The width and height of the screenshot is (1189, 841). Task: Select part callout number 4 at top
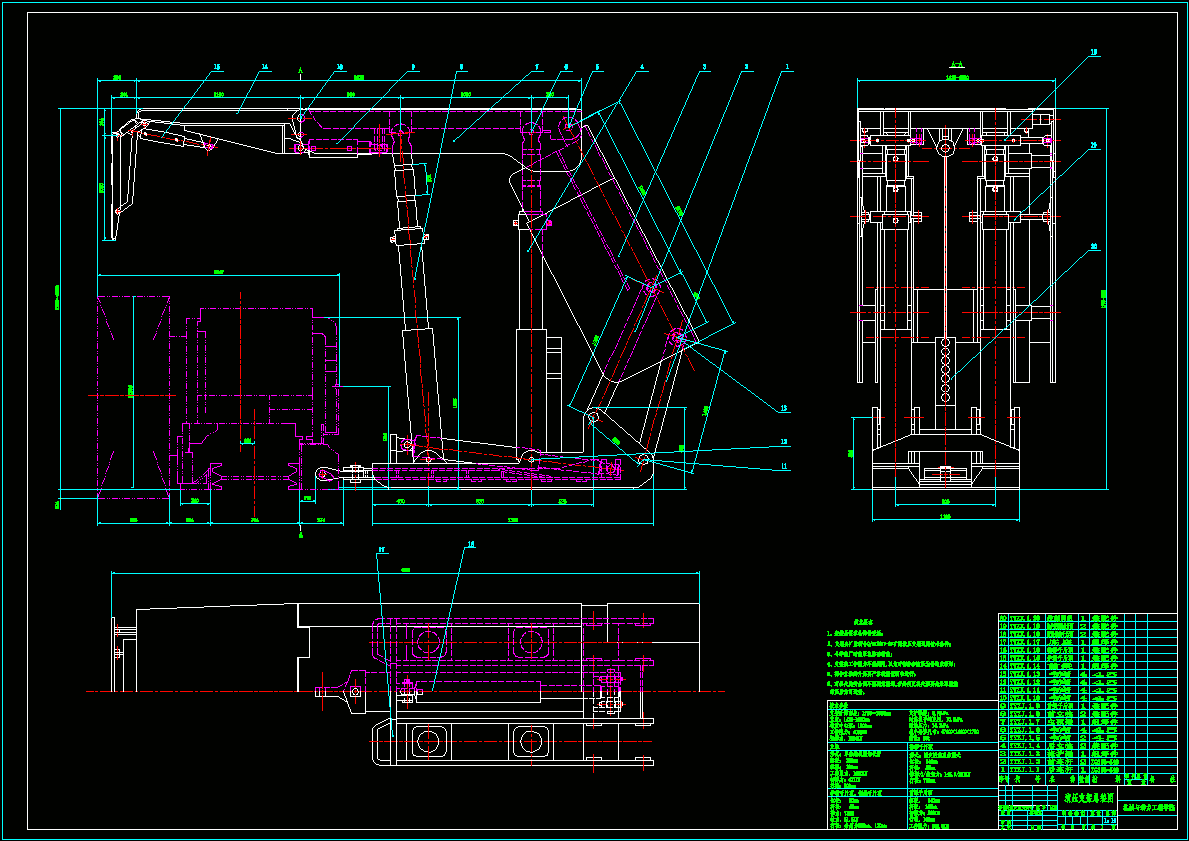(642, 67)
